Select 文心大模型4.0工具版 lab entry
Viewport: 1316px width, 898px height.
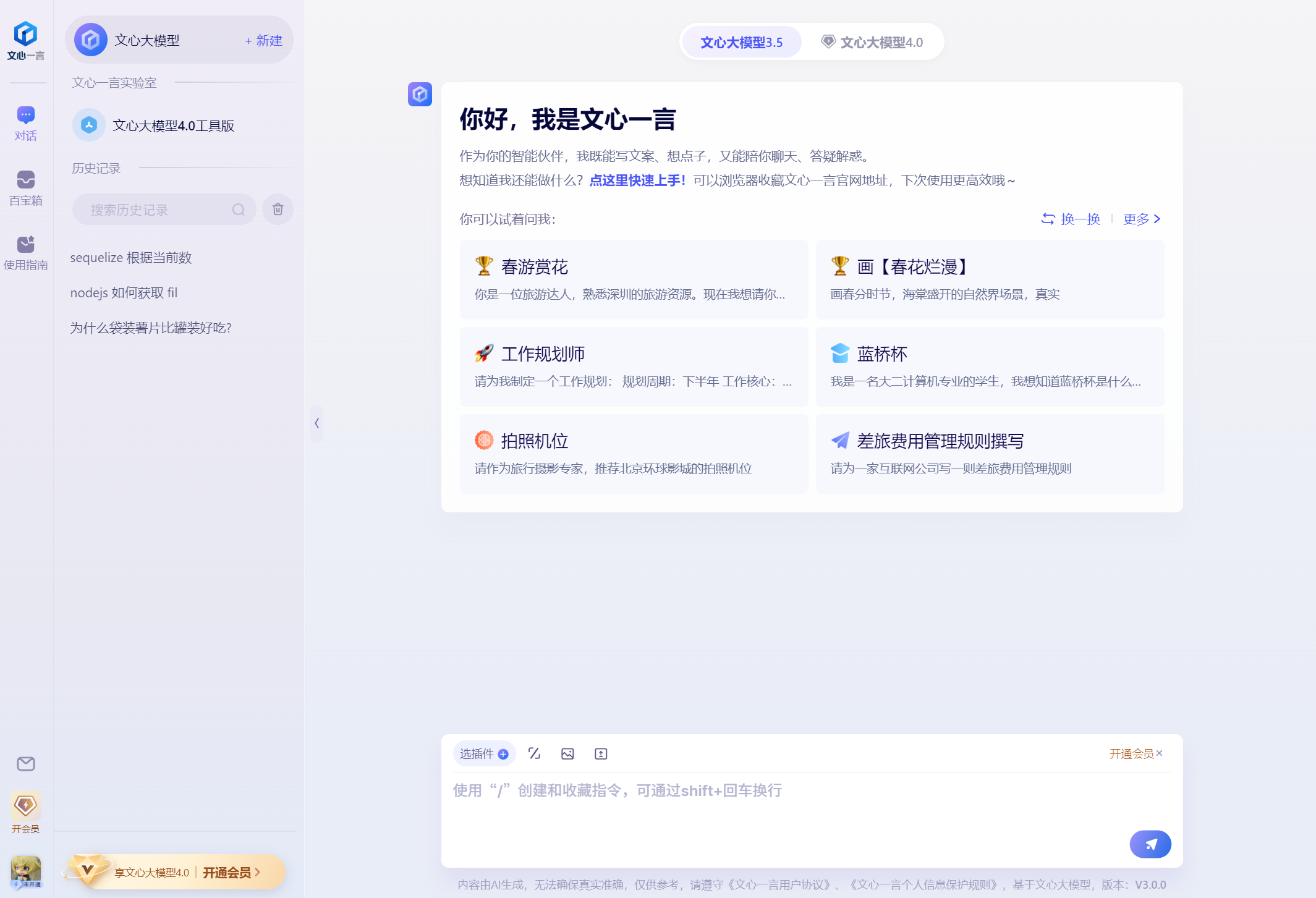[x=179, y=125]
